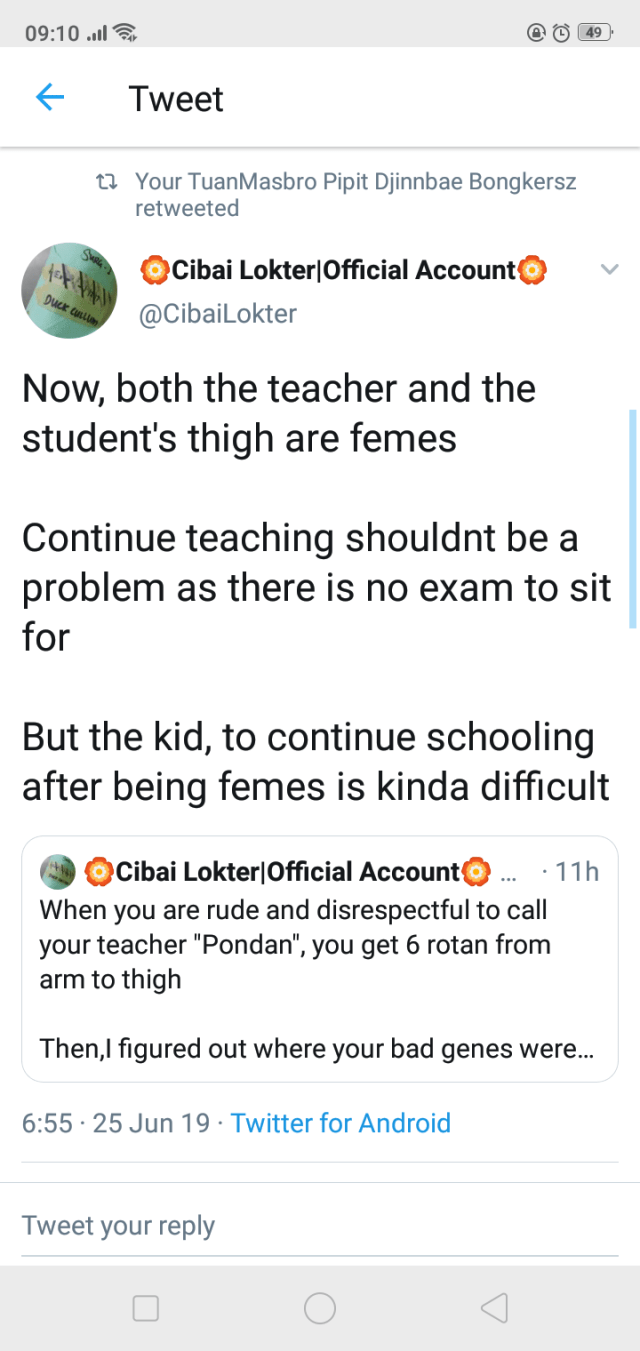
Task: Tap the Wi-Fi signal status icon
Action: [x=124, y=33]
